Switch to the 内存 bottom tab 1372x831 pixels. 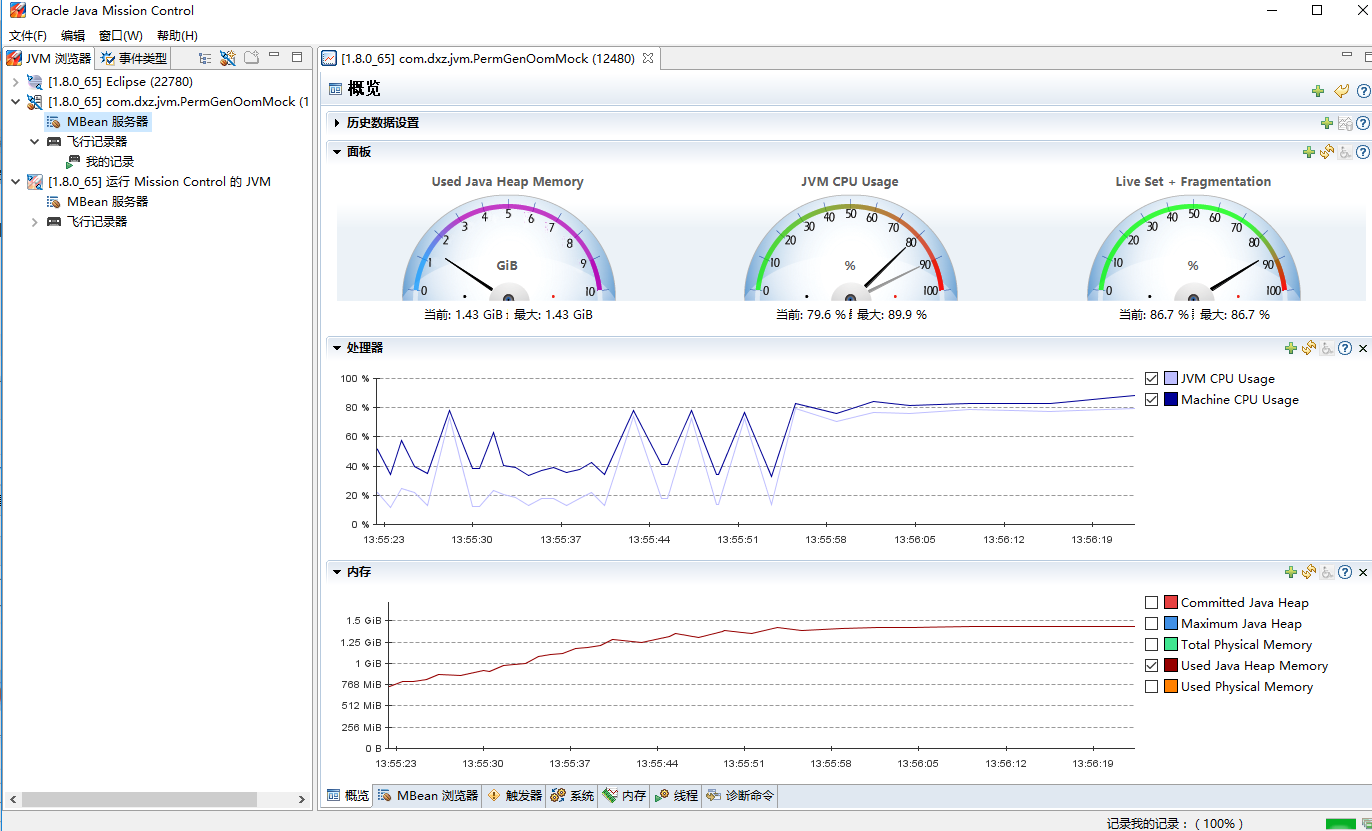click(624, 796)
